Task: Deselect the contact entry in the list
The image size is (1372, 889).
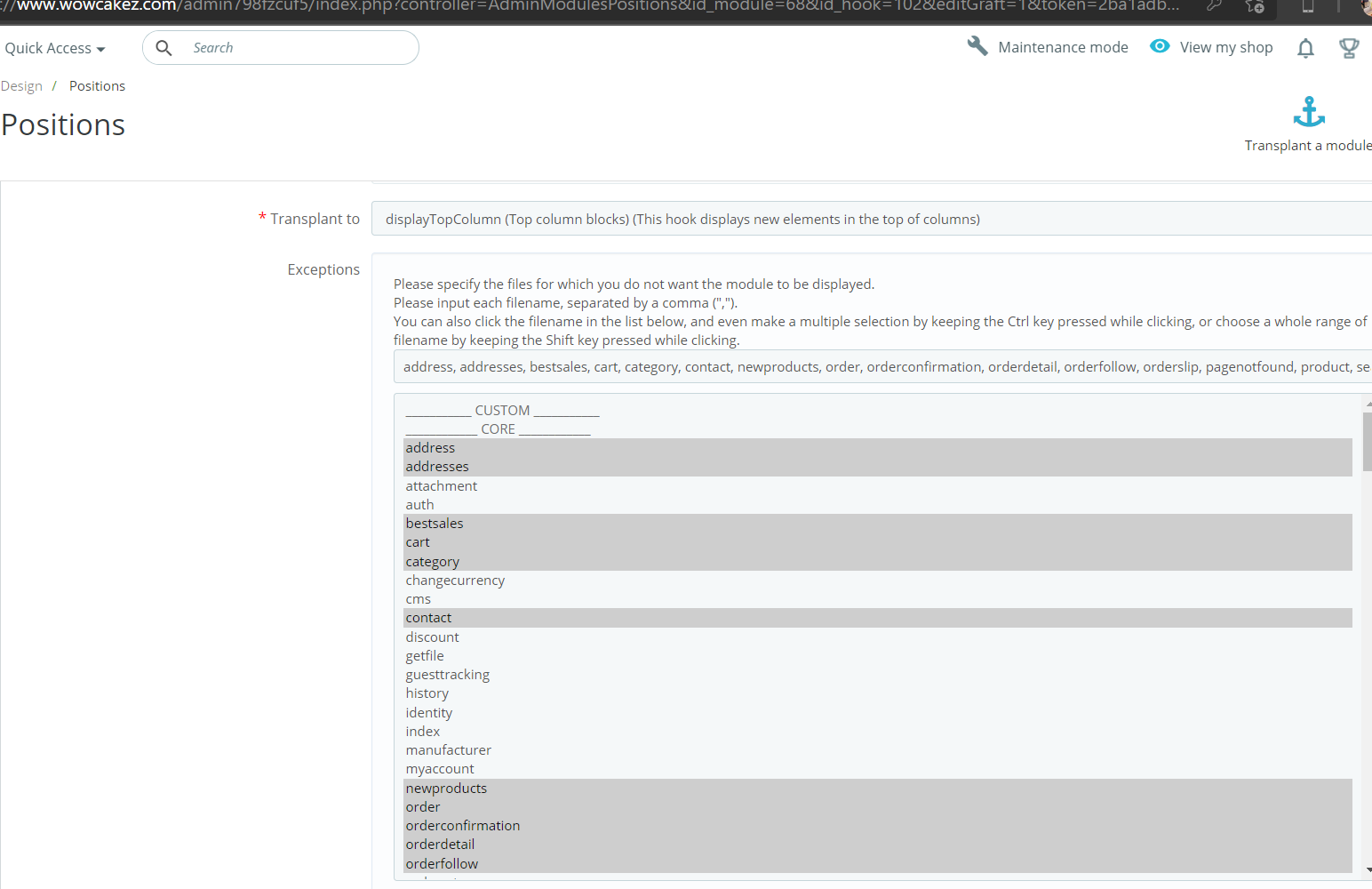Action: (x=878, y=618)
